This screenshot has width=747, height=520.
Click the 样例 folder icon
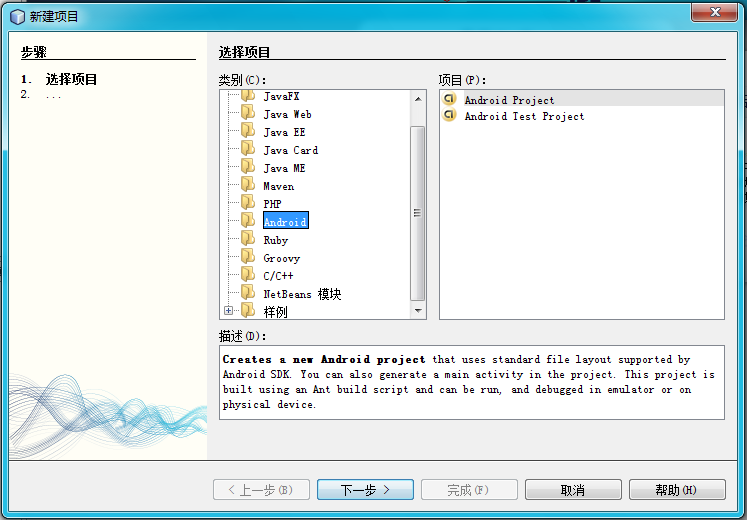(248, 311)
